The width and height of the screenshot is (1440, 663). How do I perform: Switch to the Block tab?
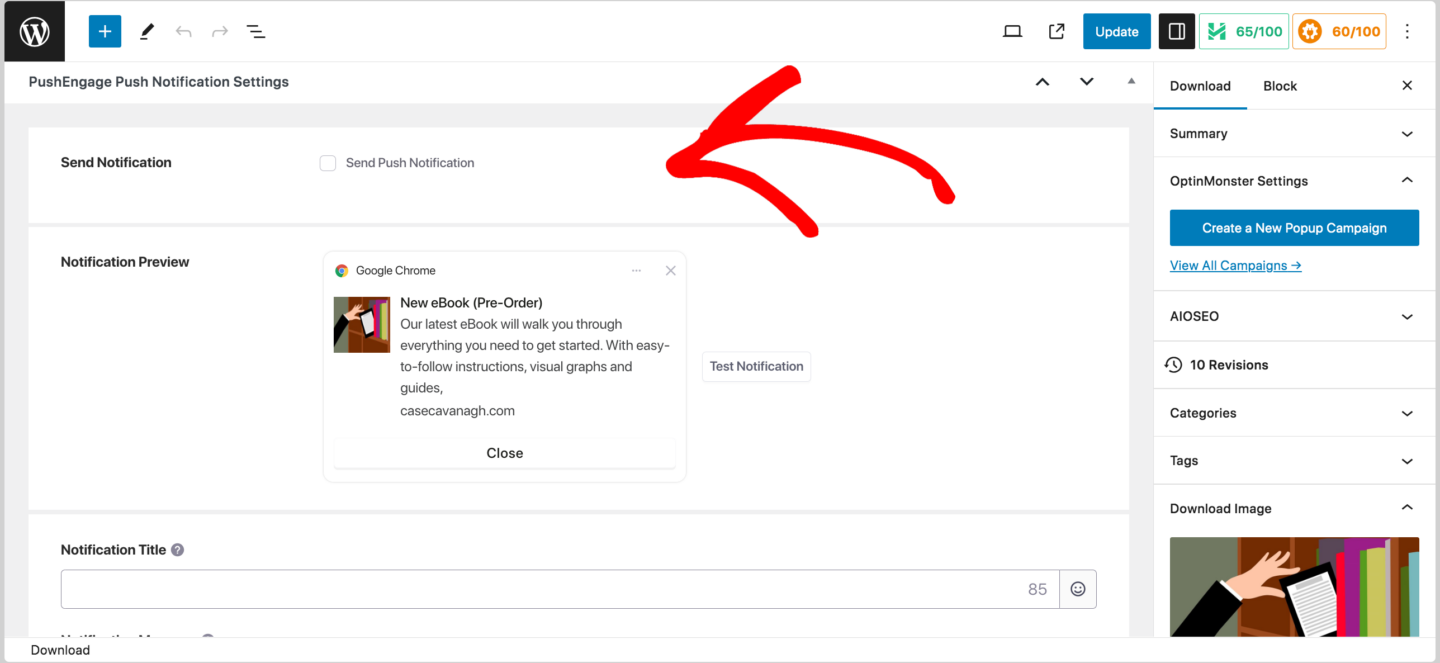1280,85
